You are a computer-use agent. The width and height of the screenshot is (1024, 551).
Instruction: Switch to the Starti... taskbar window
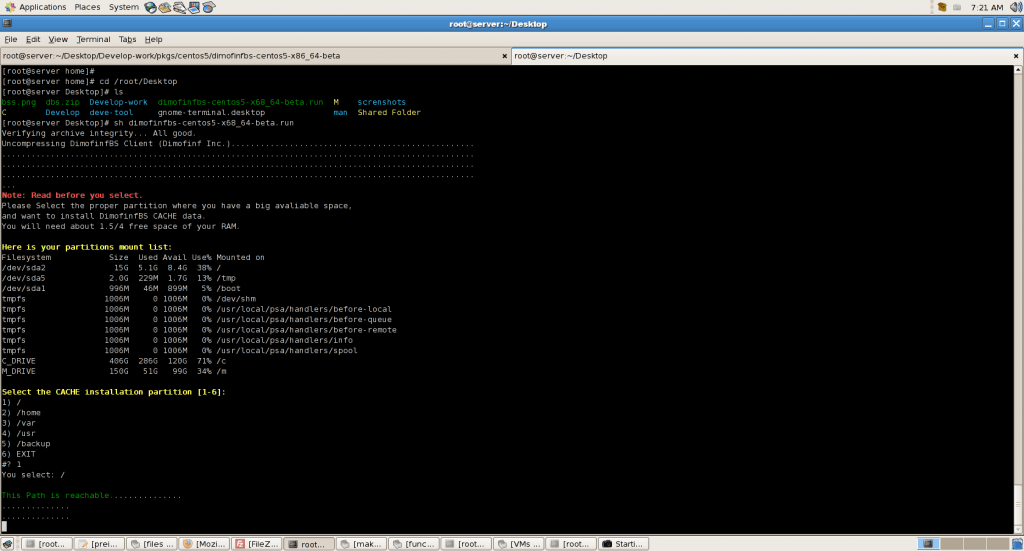(624, 544)
